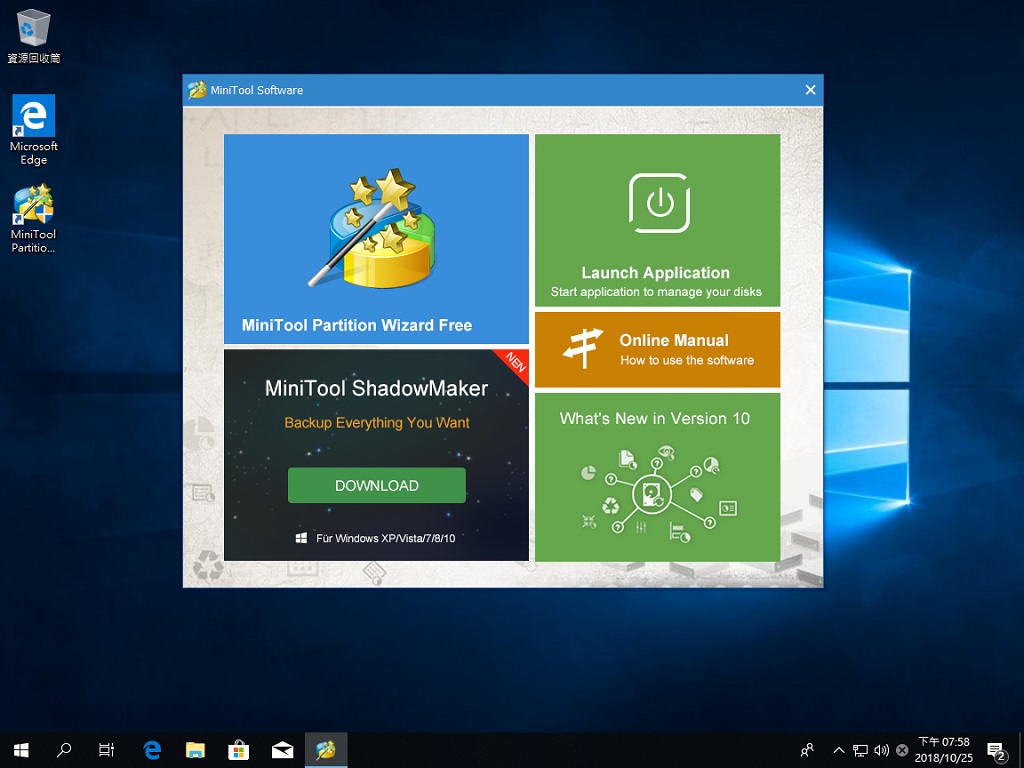1024x768 pixels.
Task: Click Launch Application tile text
Action: coord(656,273)
